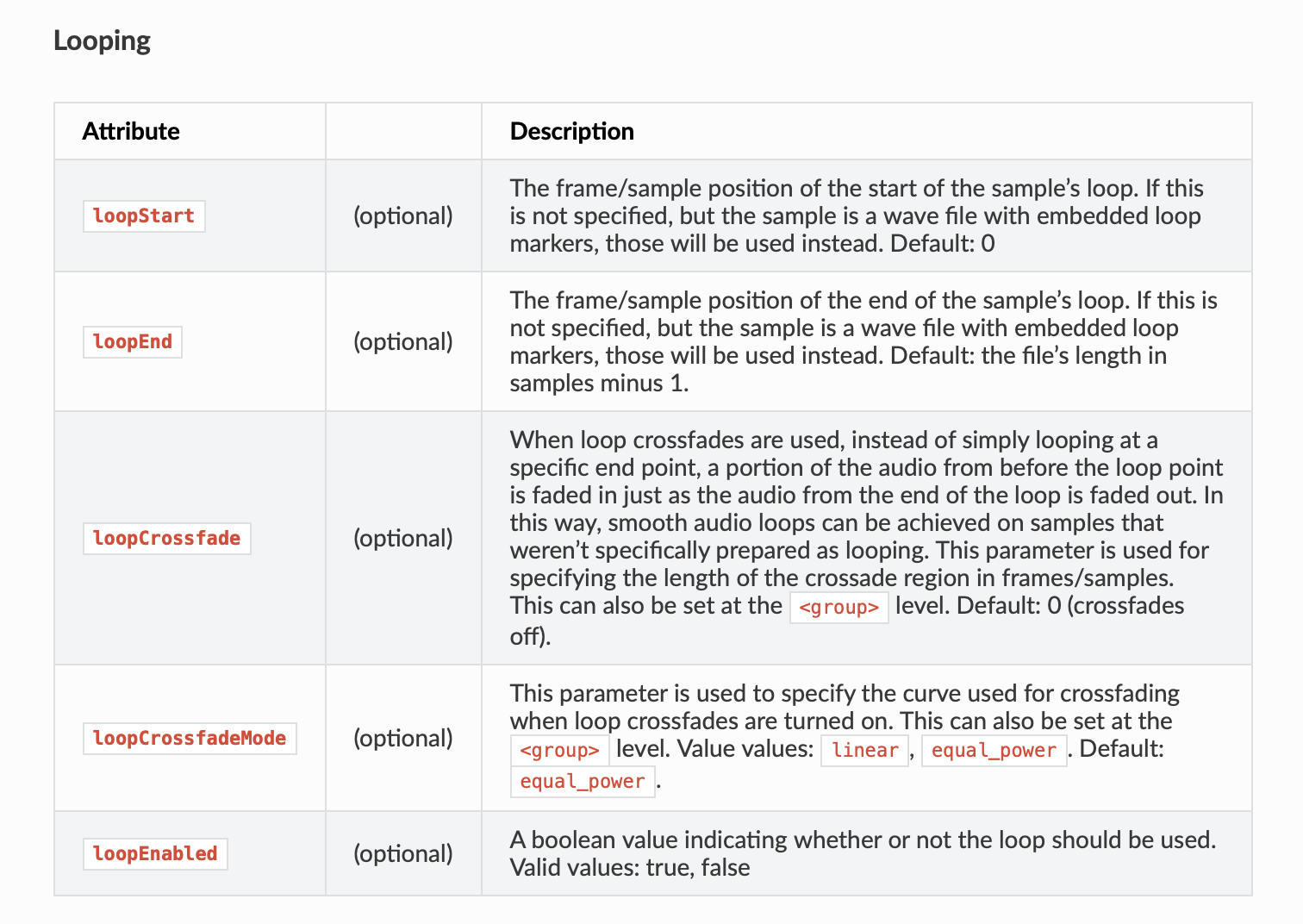
Task: Click the equal_power tag beside linear
Action: pyautogui.click(x=994, y=750)
